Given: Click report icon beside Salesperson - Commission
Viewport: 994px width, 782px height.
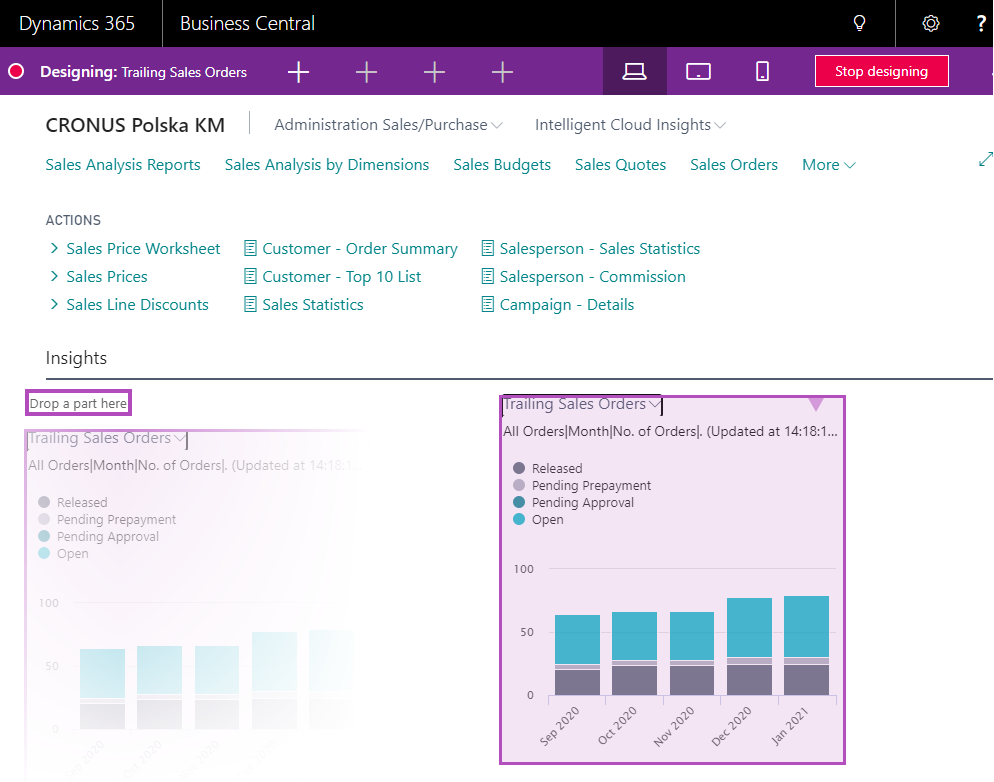Looking at the screenshot, I should pyautogui.click(x=487, y=276).
